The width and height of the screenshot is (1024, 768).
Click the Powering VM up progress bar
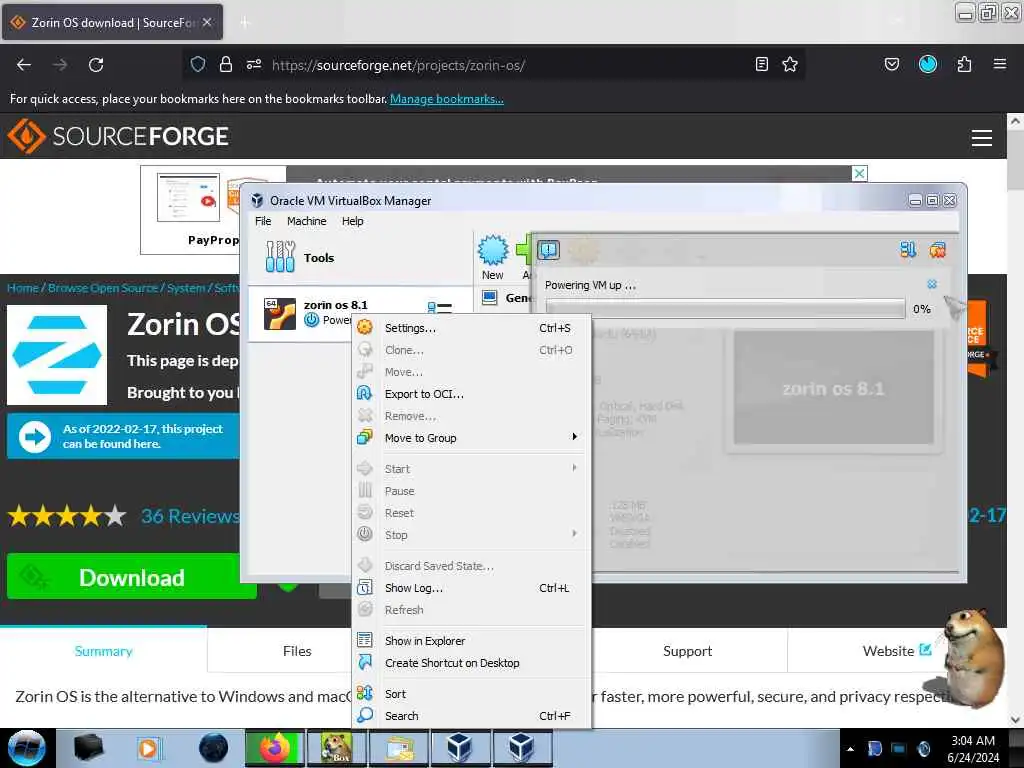(725, 308)
